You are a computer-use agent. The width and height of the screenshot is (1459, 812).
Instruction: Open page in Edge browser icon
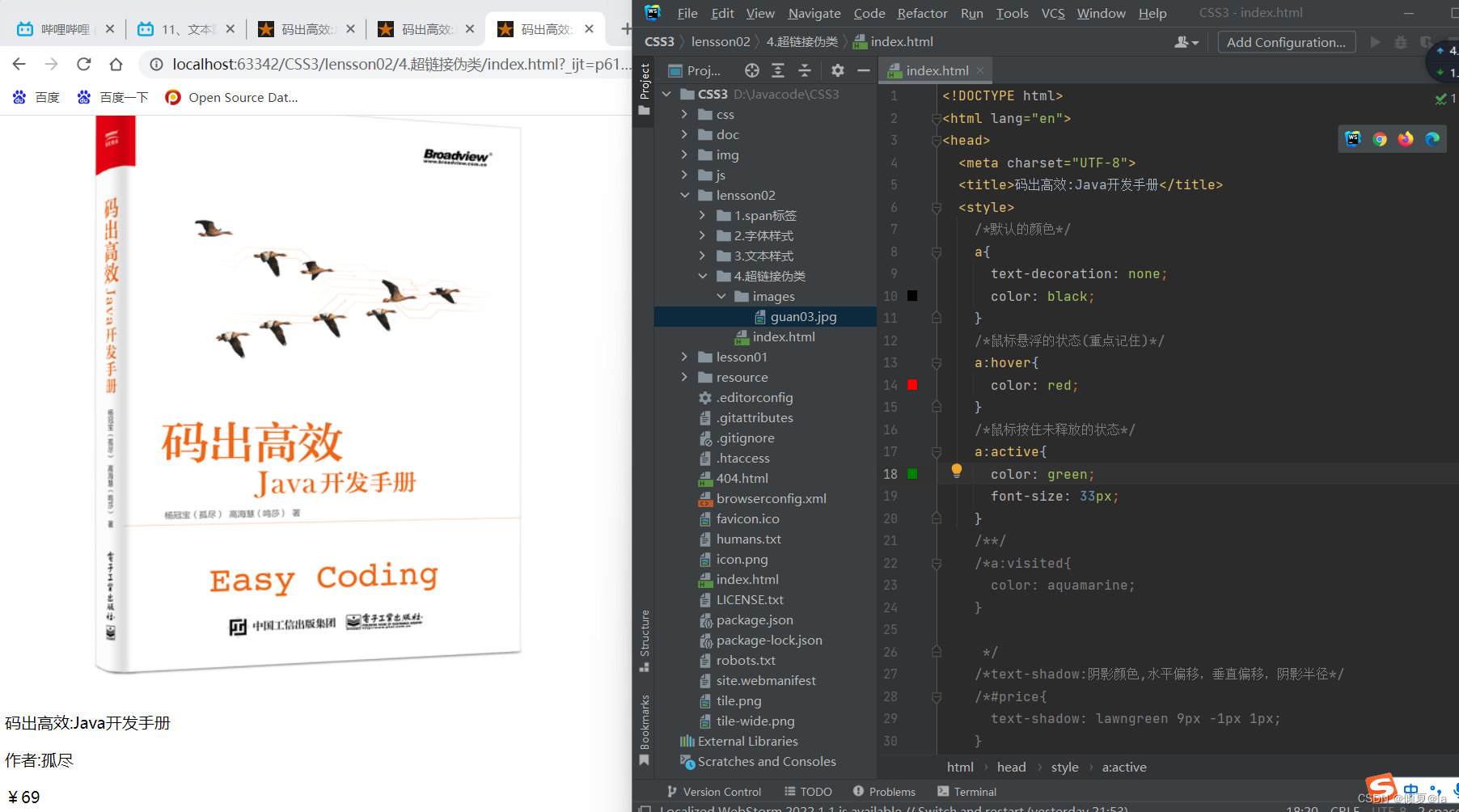coord(1432,138)
